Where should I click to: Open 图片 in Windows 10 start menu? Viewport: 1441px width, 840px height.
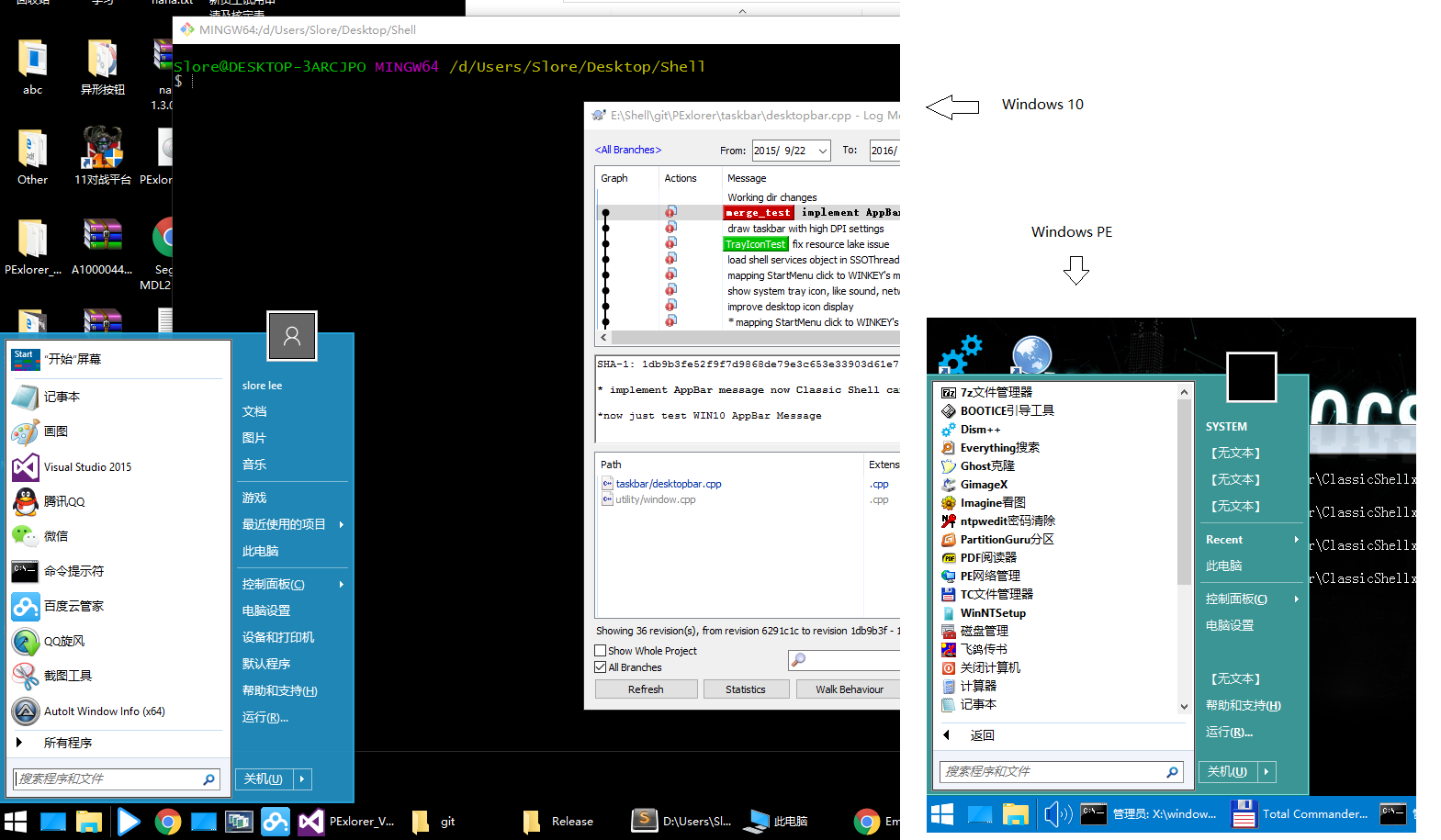255,439
